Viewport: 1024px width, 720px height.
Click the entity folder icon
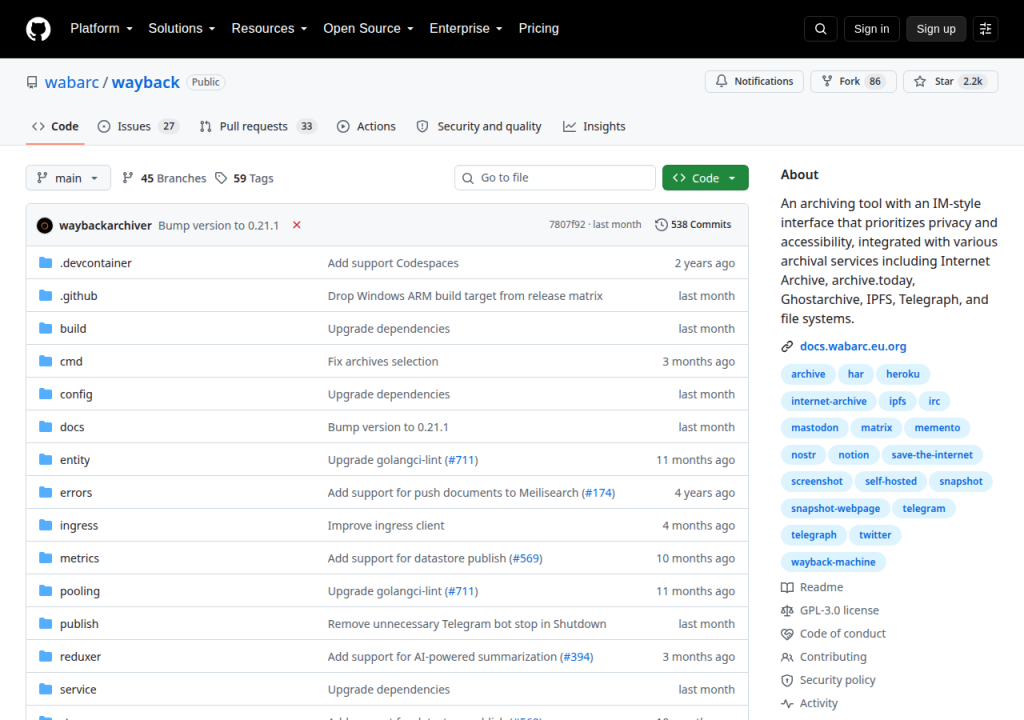point(45,459)
